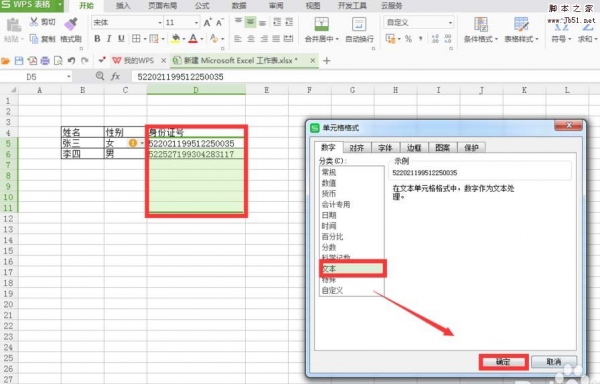Apply the red font color A
The height and width of the screenshot is (384, 600).
(x=193, y=38)
